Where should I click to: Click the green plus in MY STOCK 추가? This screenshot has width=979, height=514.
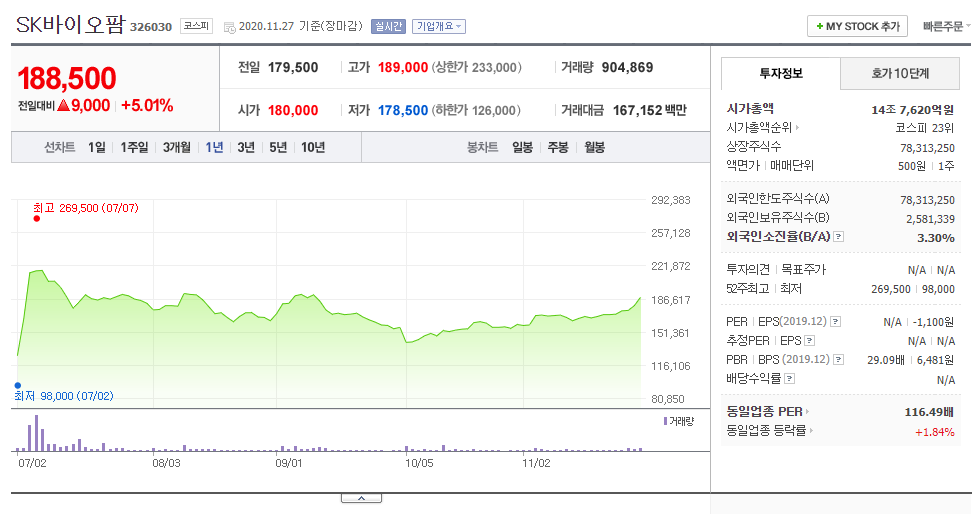819,26
